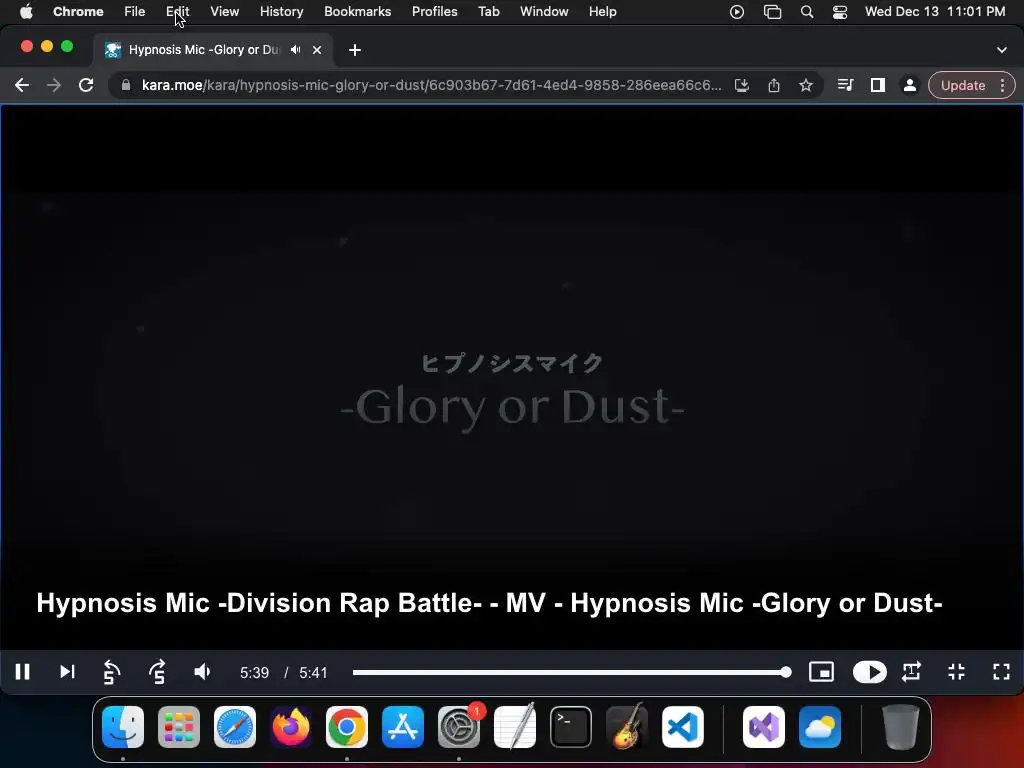Open Launchpad from the Dock
1024x768 pixels.
[x=179, y=727]
